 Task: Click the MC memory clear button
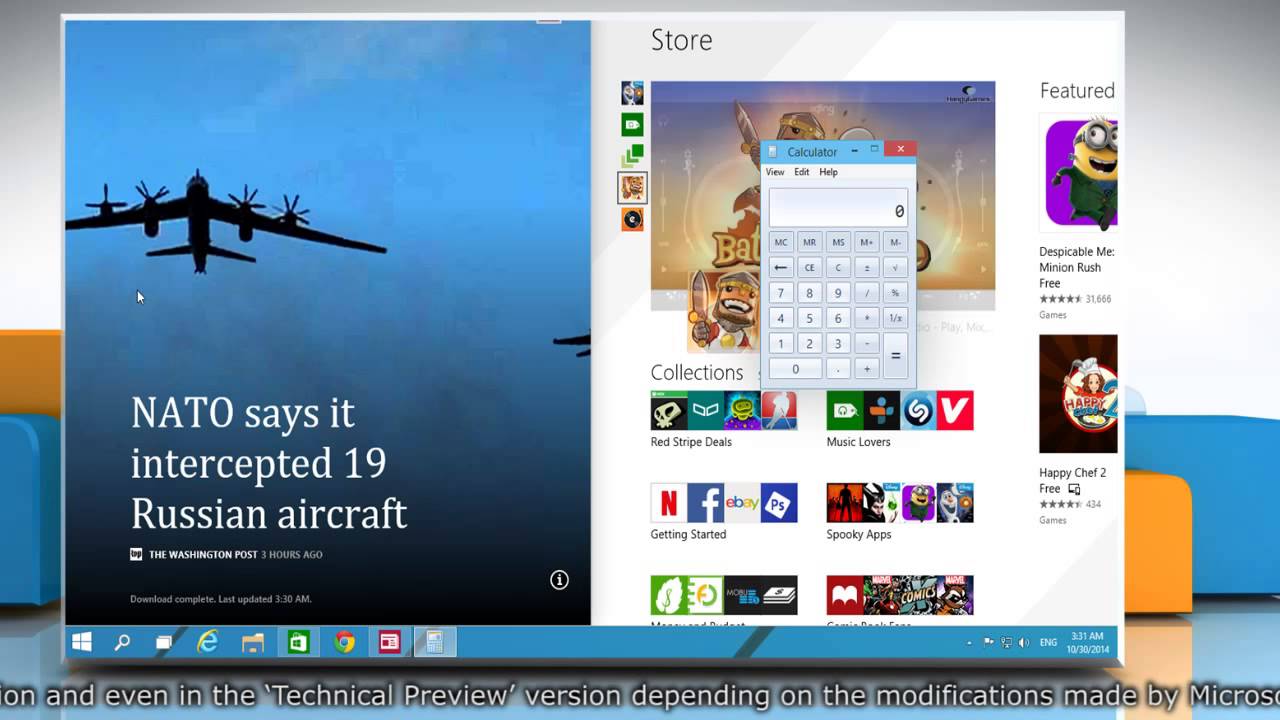click(x=781, y=242)
